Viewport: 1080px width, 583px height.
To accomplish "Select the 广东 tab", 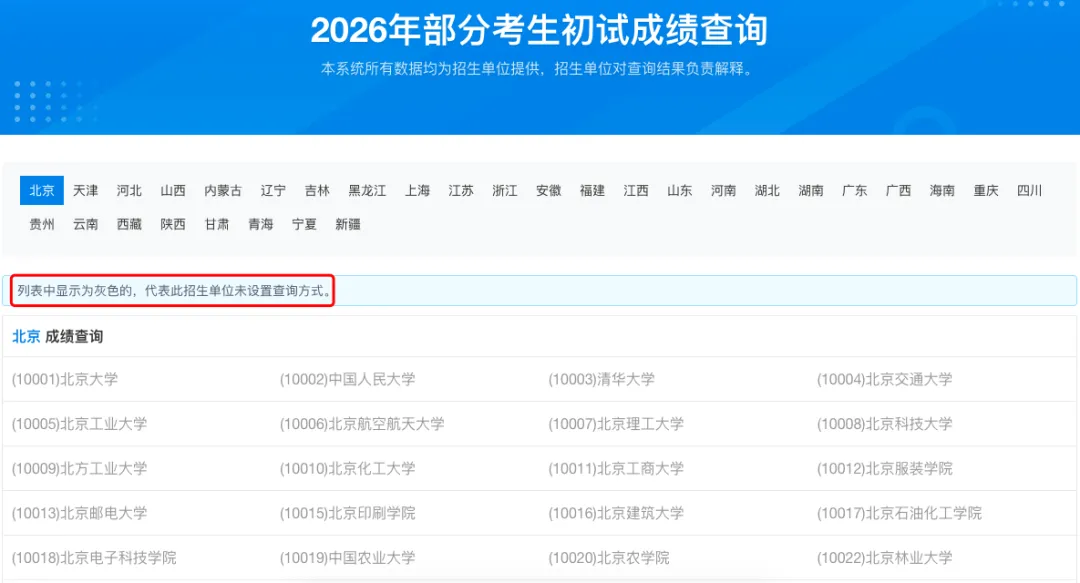I will [855, 190].
